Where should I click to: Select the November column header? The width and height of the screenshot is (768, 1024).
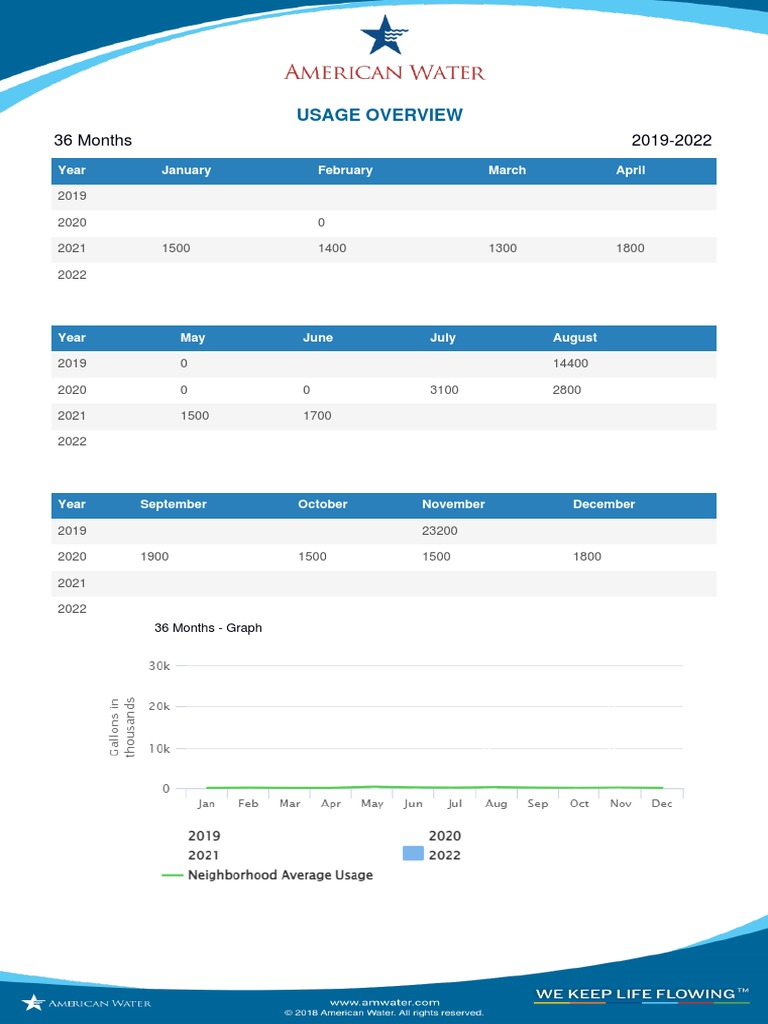pos(453,504)
